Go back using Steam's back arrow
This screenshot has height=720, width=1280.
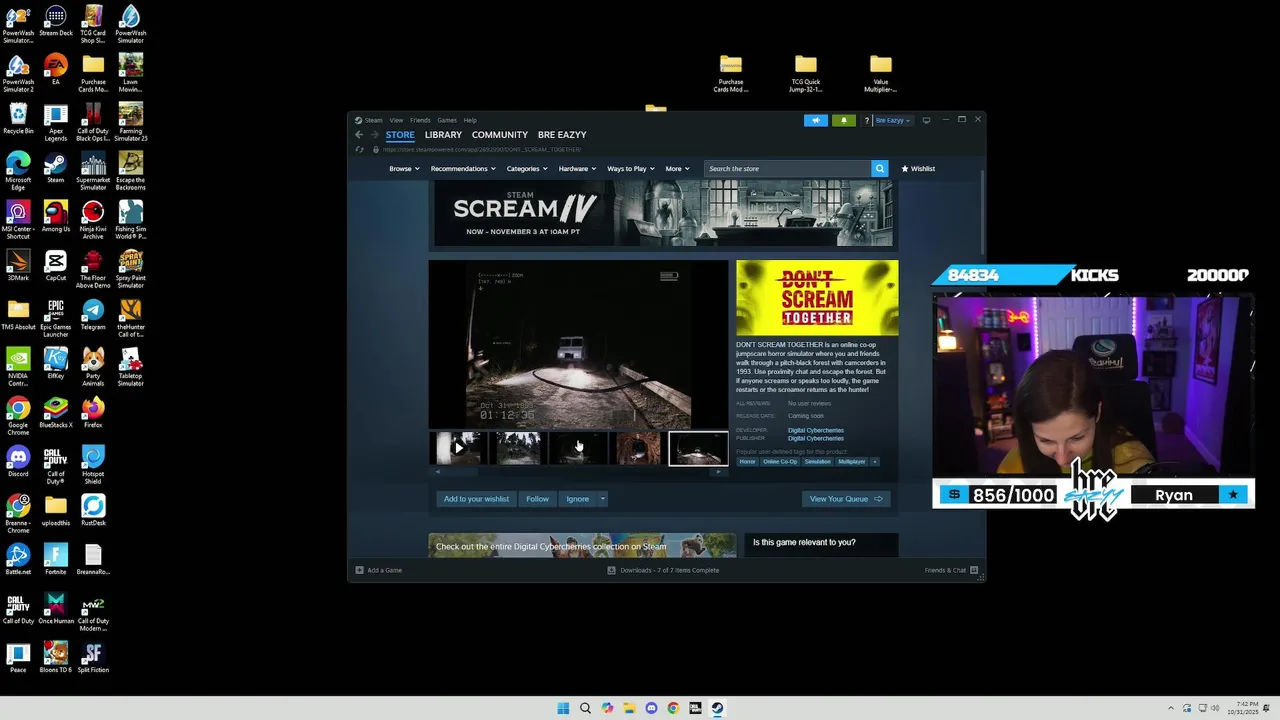[x=359, y=135]
